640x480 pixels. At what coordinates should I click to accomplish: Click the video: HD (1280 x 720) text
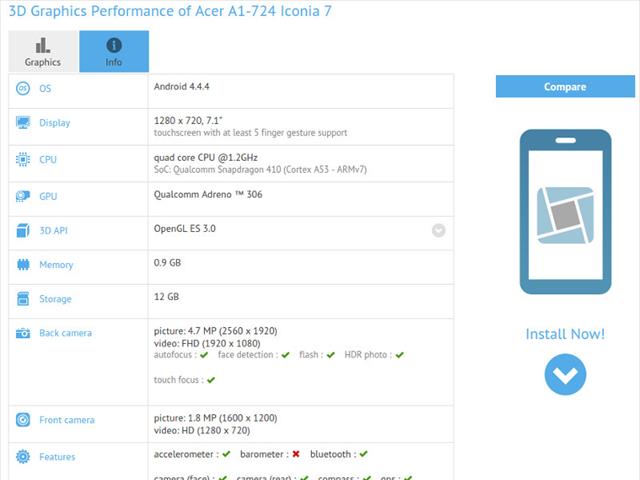tap(202, 430)
